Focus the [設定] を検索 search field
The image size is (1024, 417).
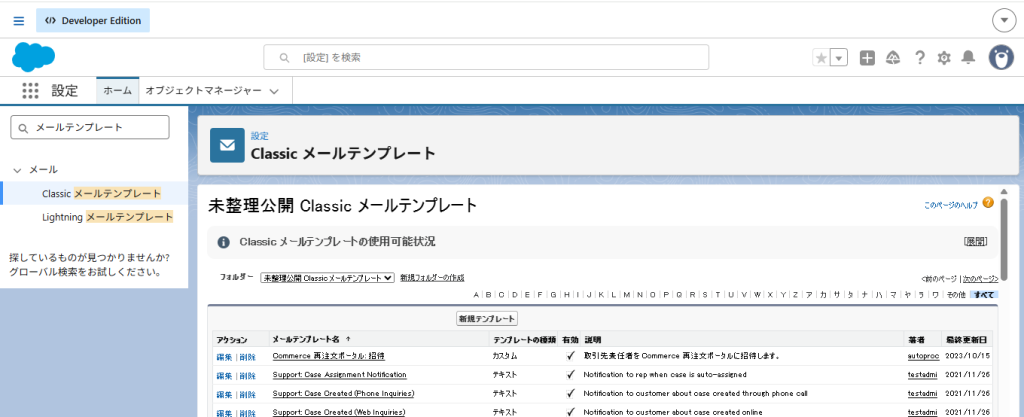click(x=486, y=57)
